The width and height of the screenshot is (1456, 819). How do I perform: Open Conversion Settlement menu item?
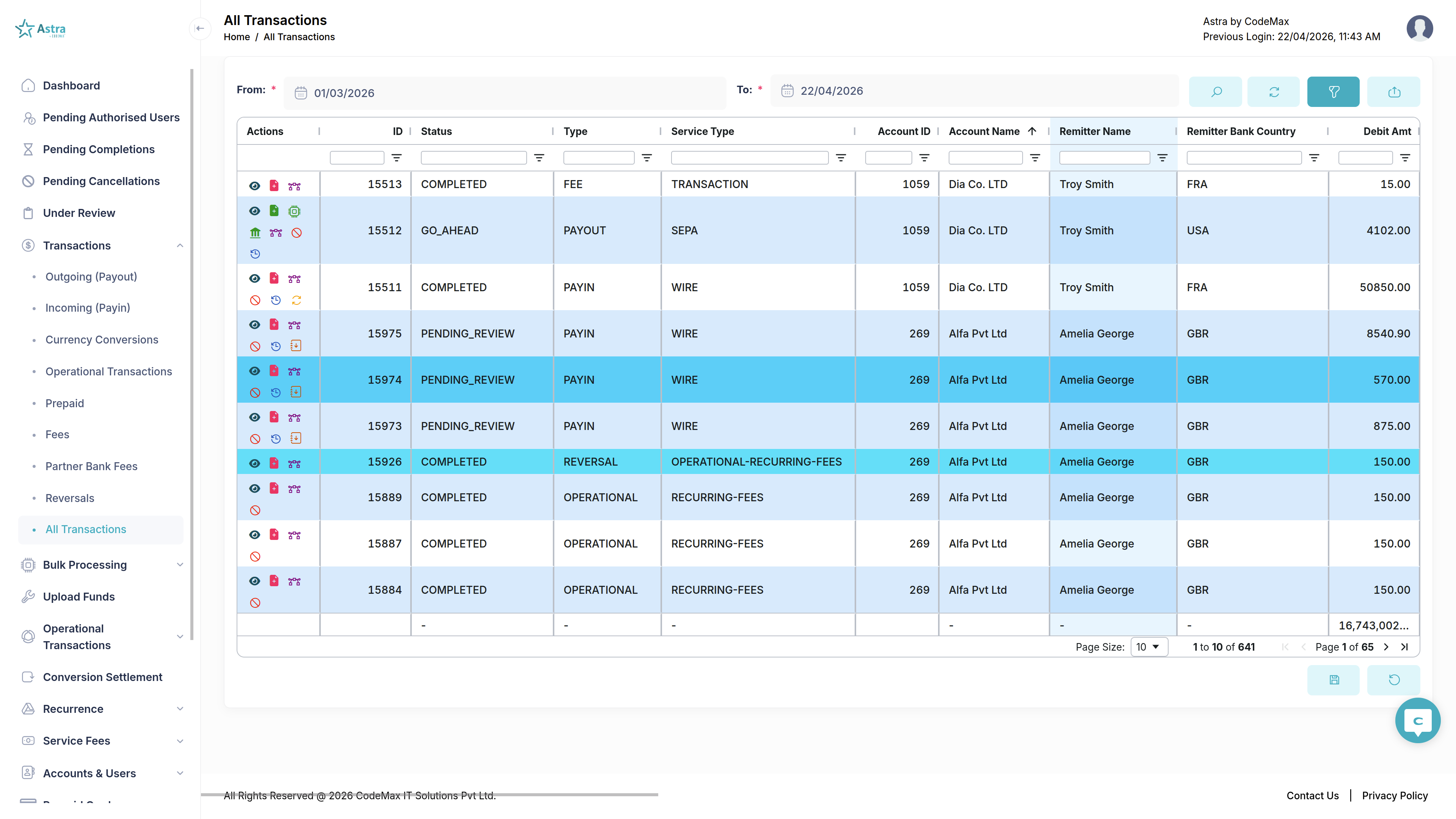coord(102,678)
